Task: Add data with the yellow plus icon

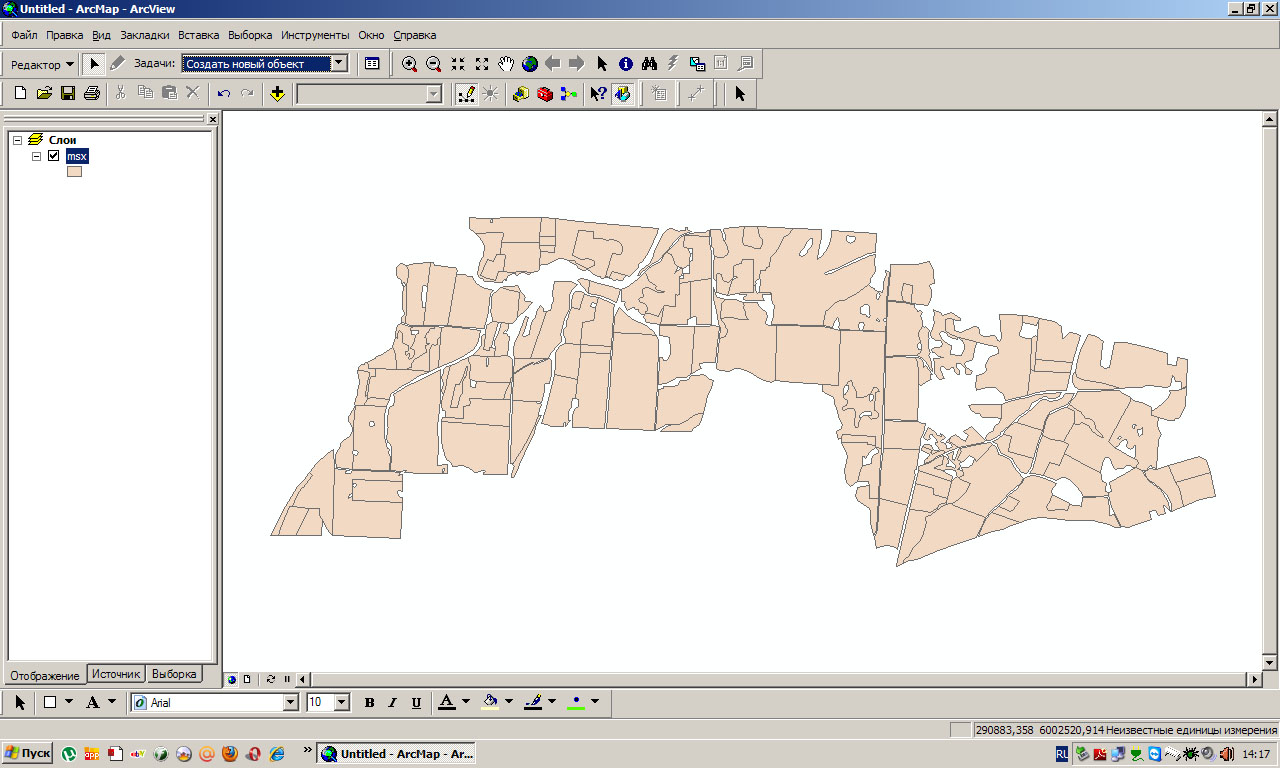Action: (277, 93)
